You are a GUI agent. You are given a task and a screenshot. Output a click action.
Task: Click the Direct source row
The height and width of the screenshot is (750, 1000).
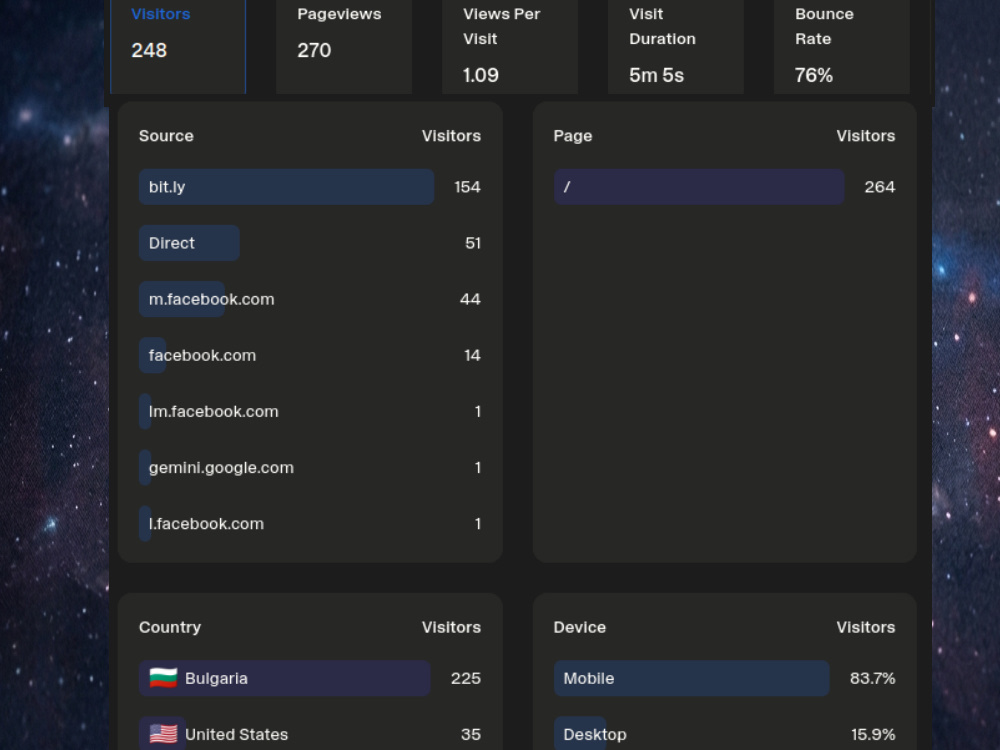click(310, 243)
